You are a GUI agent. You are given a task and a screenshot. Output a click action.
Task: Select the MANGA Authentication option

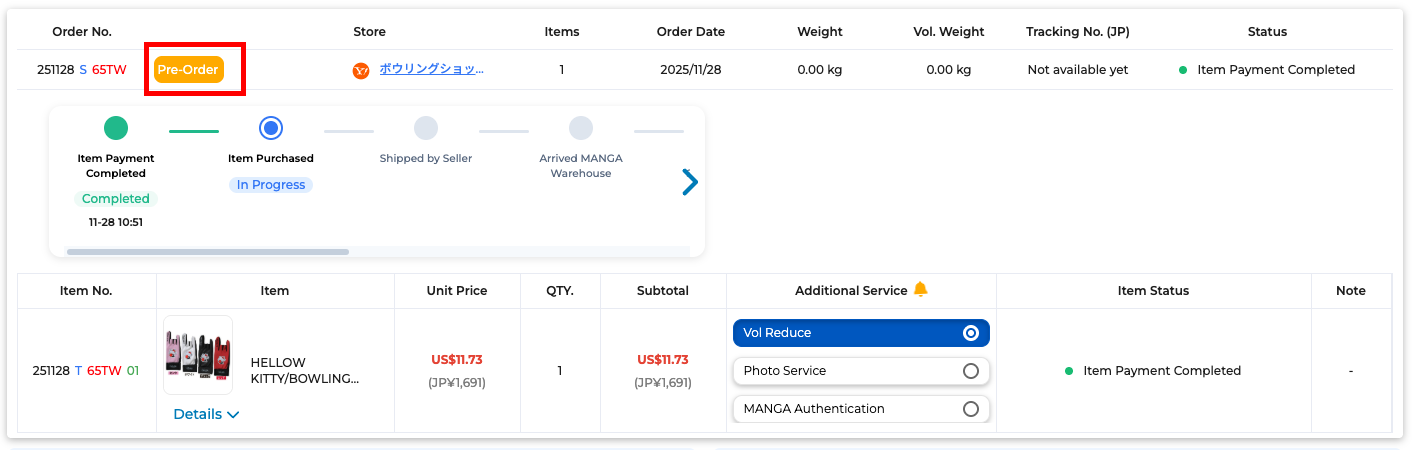point(861,409)
